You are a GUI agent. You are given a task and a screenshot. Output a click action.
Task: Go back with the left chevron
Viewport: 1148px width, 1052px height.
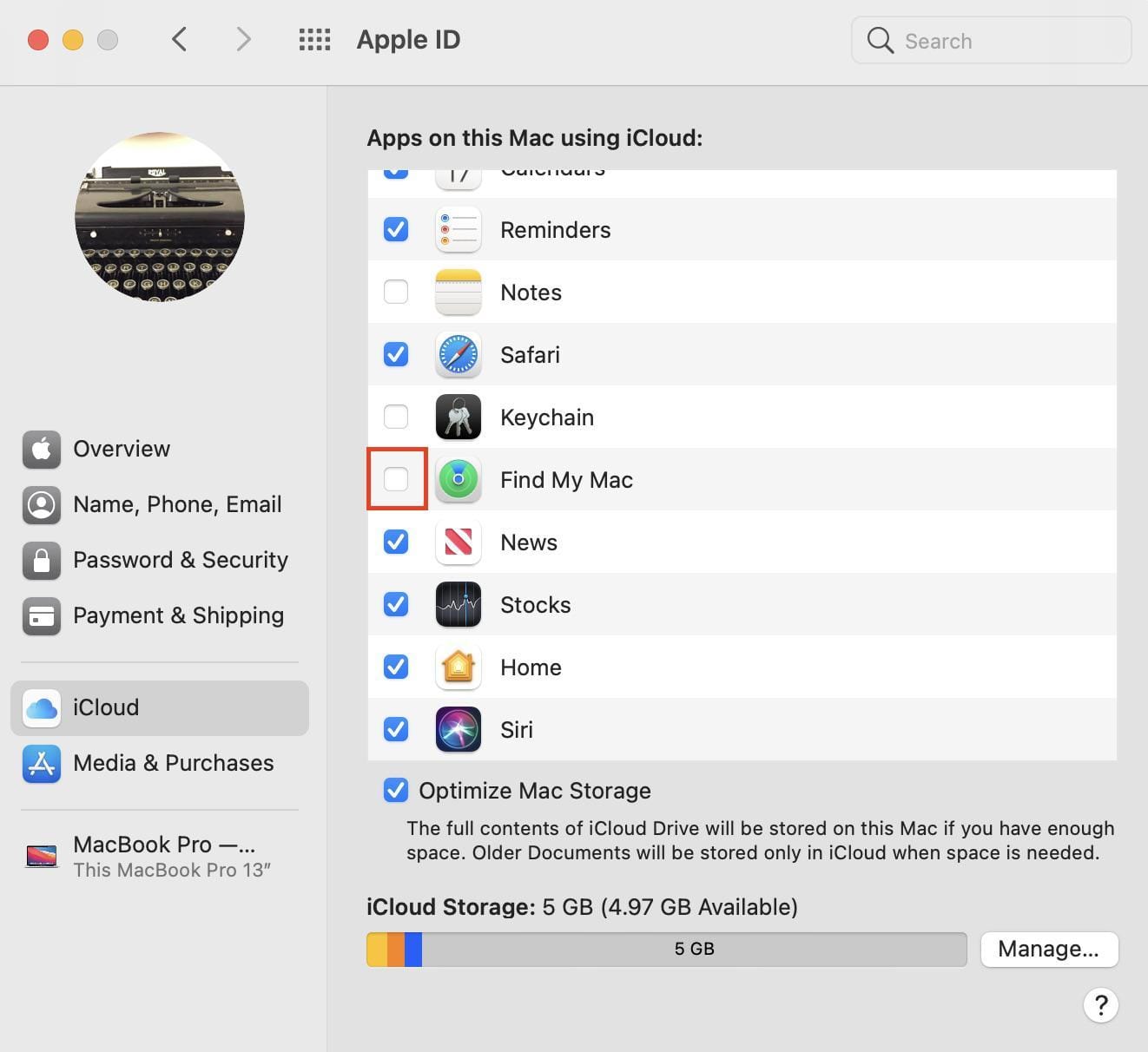click(x=180, y=39)
